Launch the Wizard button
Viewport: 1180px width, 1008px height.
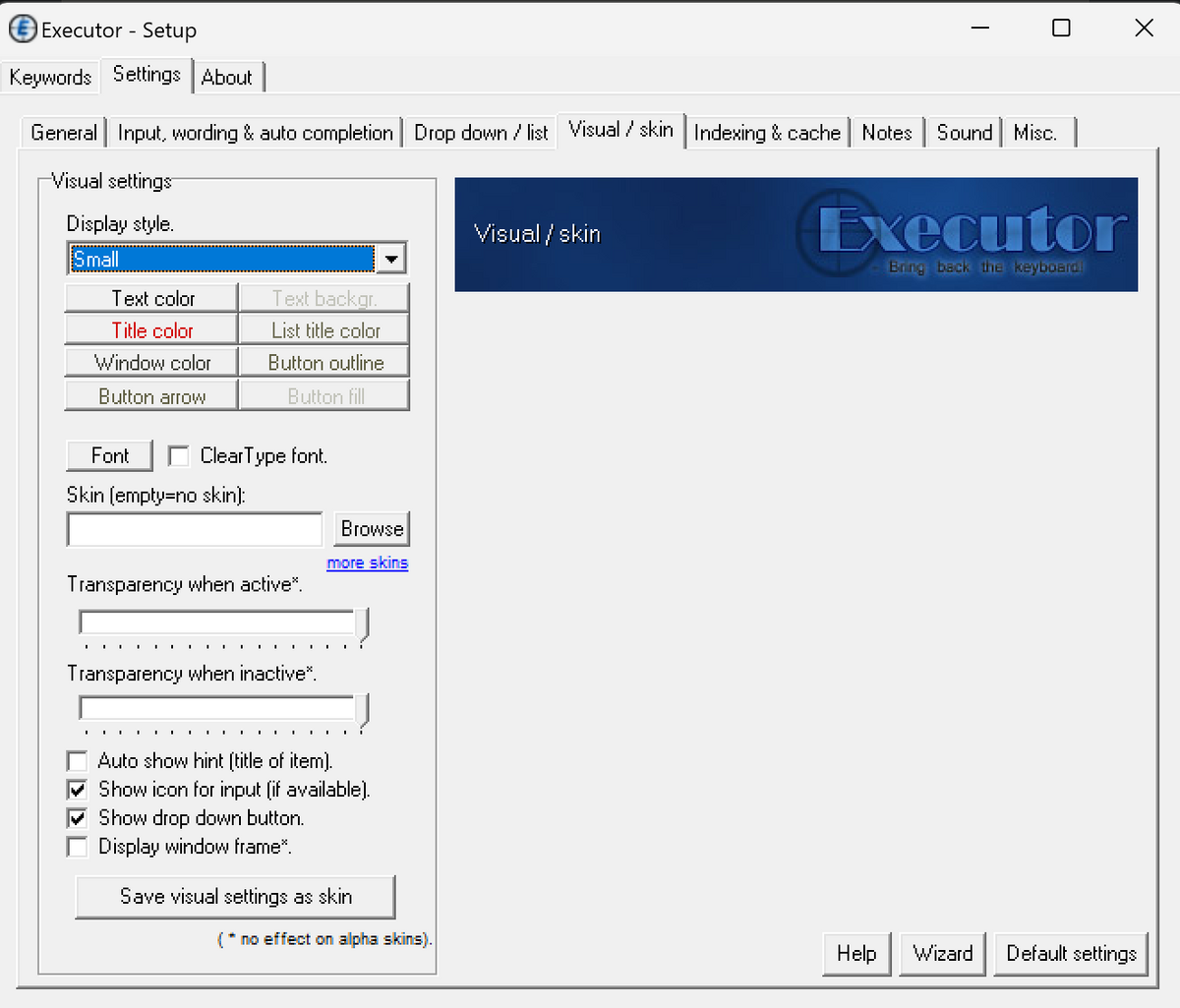(x=942, y=954)
